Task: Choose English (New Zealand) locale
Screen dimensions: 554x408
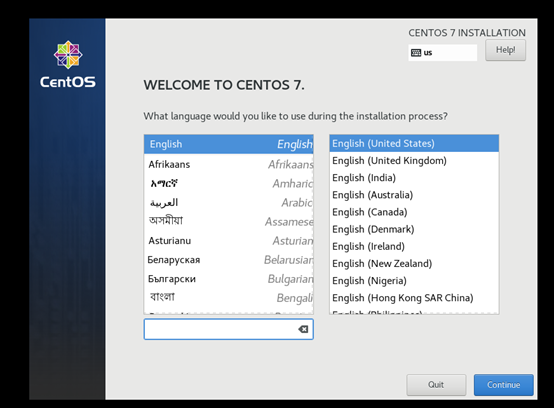Action: point(414,264)
